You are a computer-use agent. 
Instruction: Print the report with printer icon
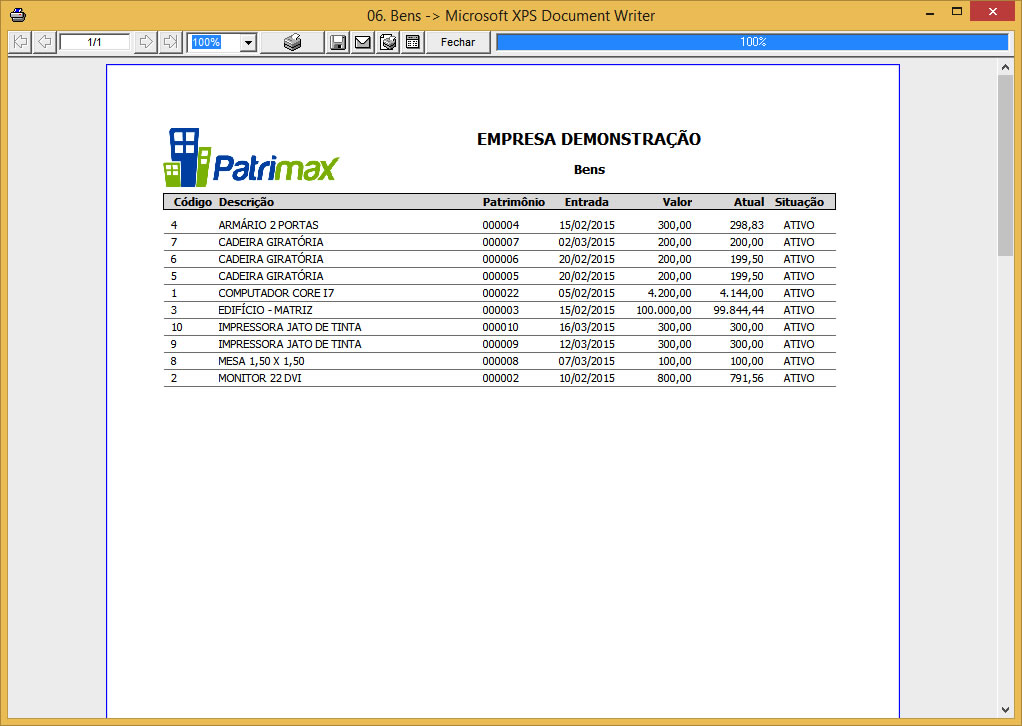pyautogui.click(x=293, y=42)
